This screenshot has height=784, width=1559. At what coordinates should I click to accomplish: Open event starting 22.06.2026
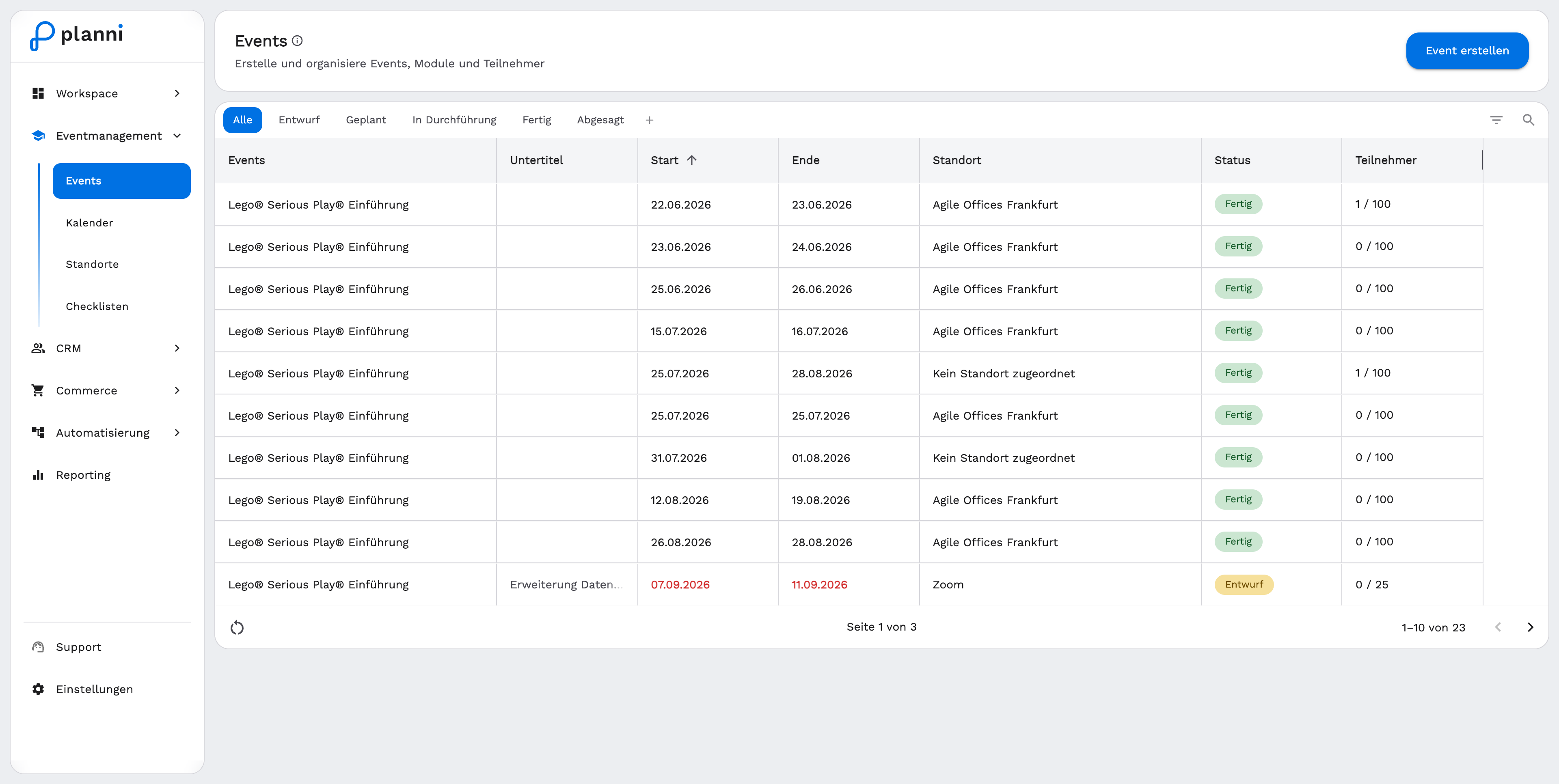click(849, 205)
